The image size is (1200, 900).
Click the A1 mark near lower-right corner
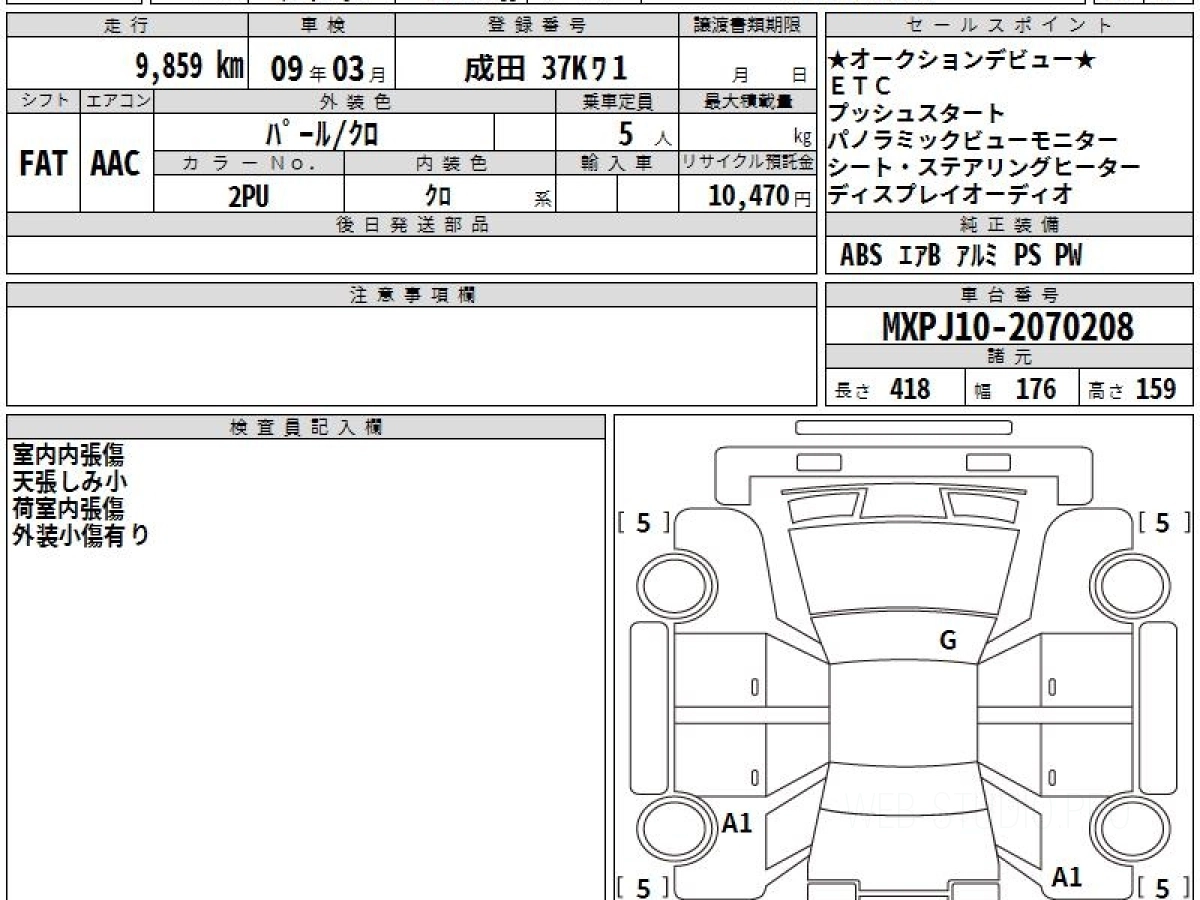point(1067,877)
